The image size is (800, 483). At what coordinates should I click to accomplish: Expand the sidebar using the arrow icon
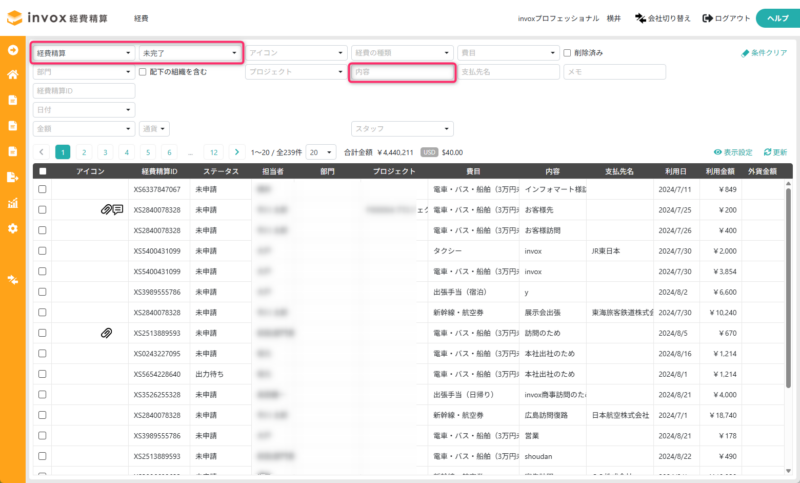pos(13,49)
